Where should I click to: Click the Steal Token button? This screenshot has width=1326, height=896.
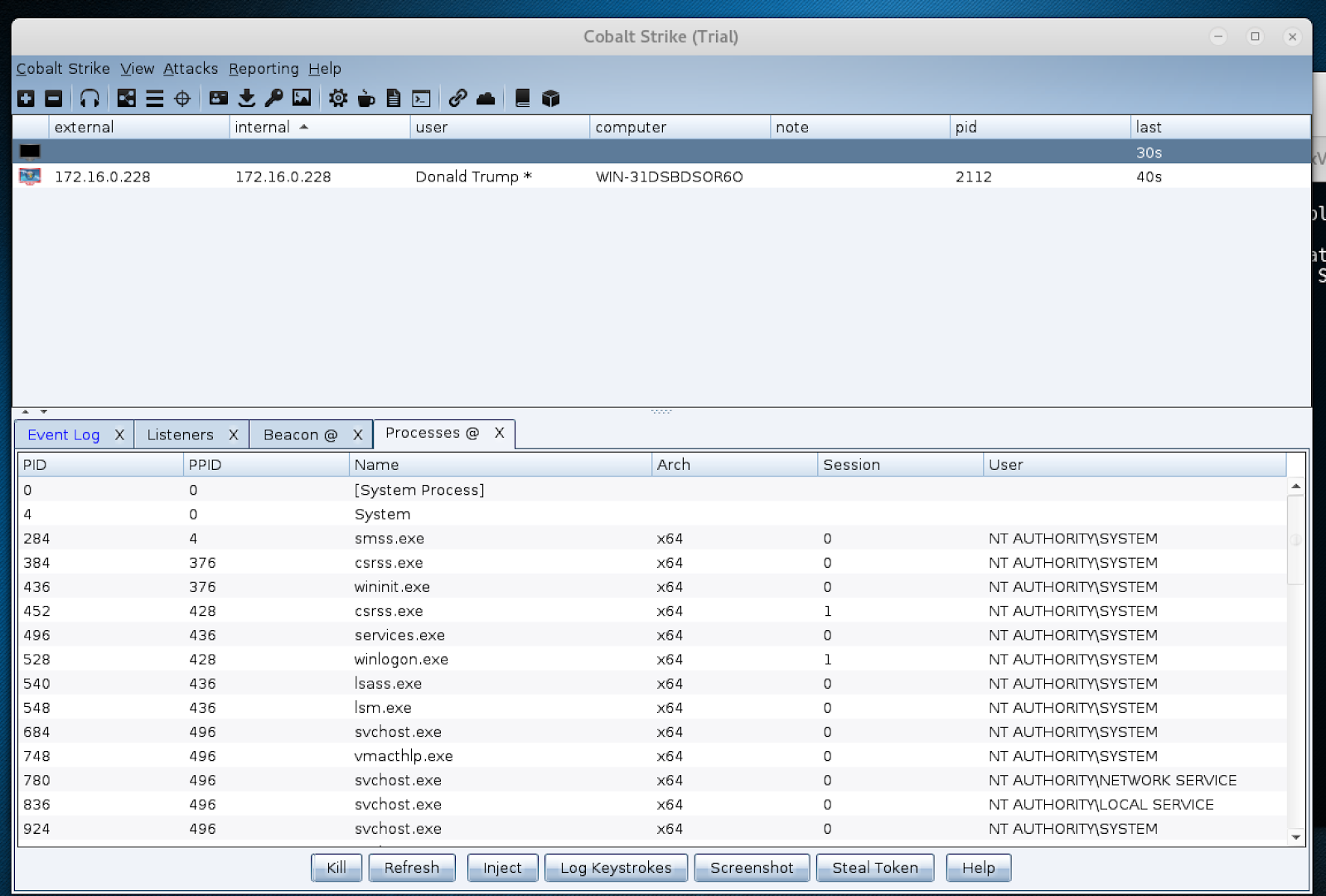[x=875, y=868]
